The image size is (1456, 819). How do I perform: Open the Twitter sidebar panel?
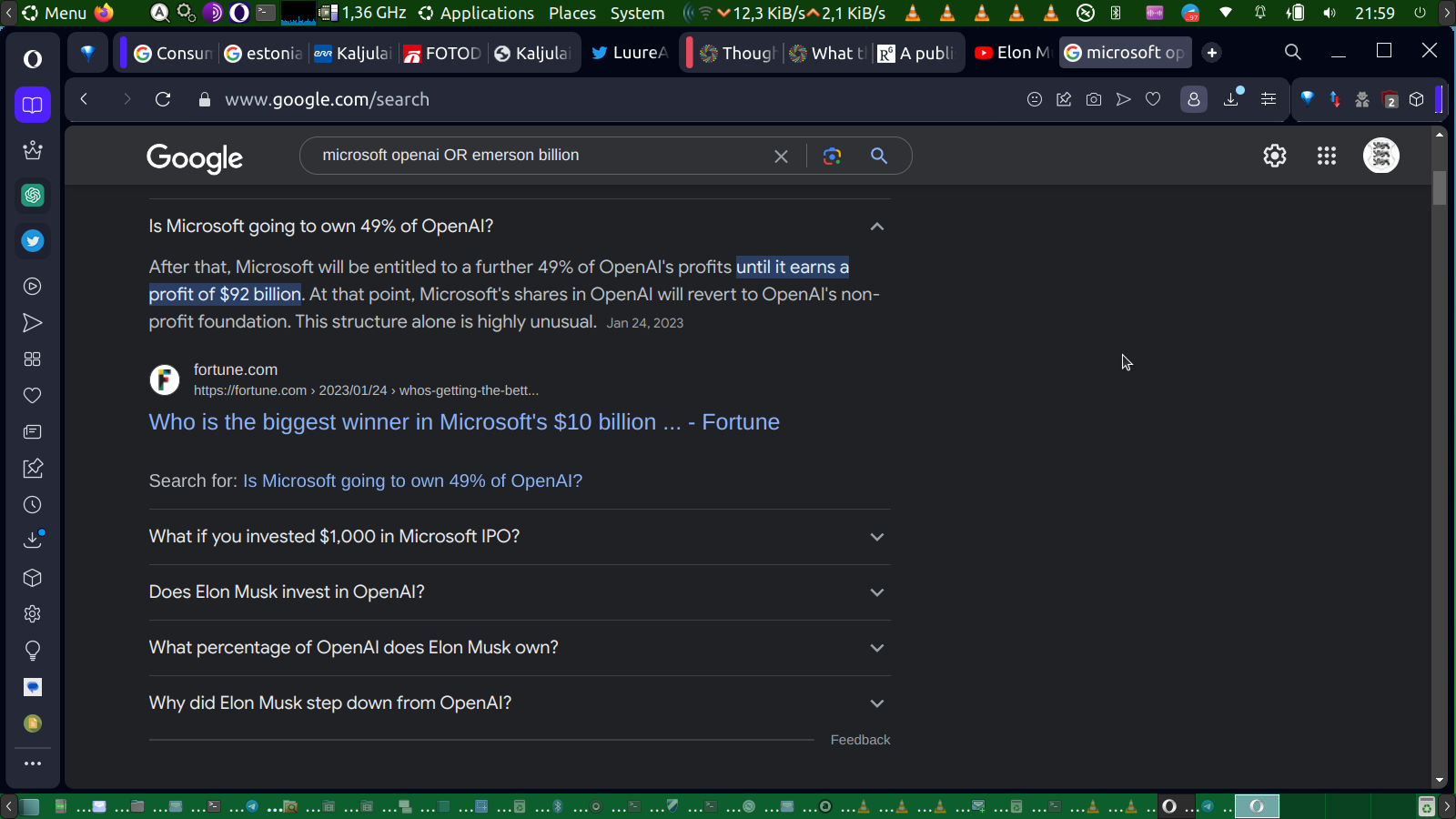33,241
